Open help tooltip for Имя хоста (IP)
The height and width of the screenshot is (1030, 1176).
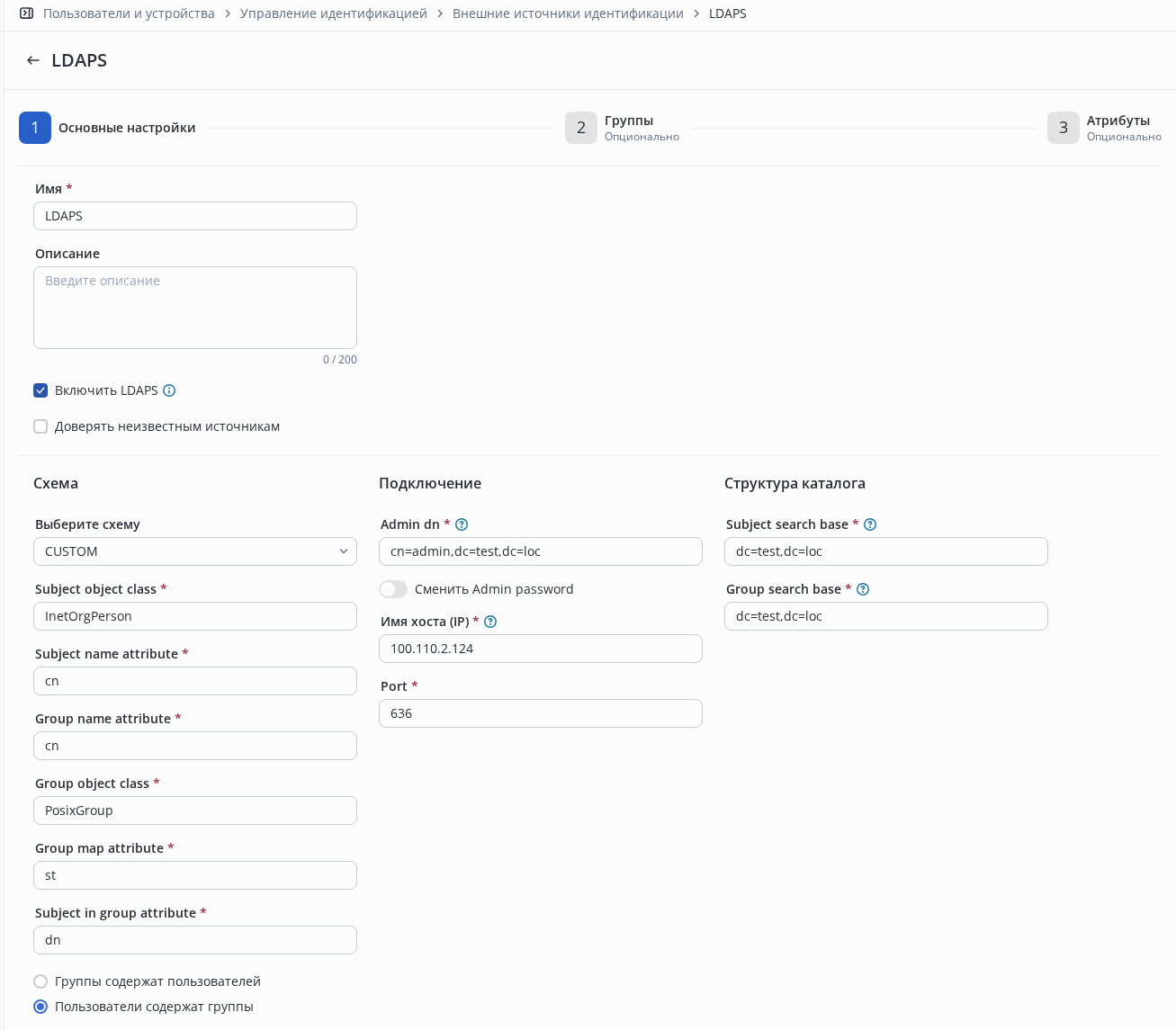coord(490,622)
